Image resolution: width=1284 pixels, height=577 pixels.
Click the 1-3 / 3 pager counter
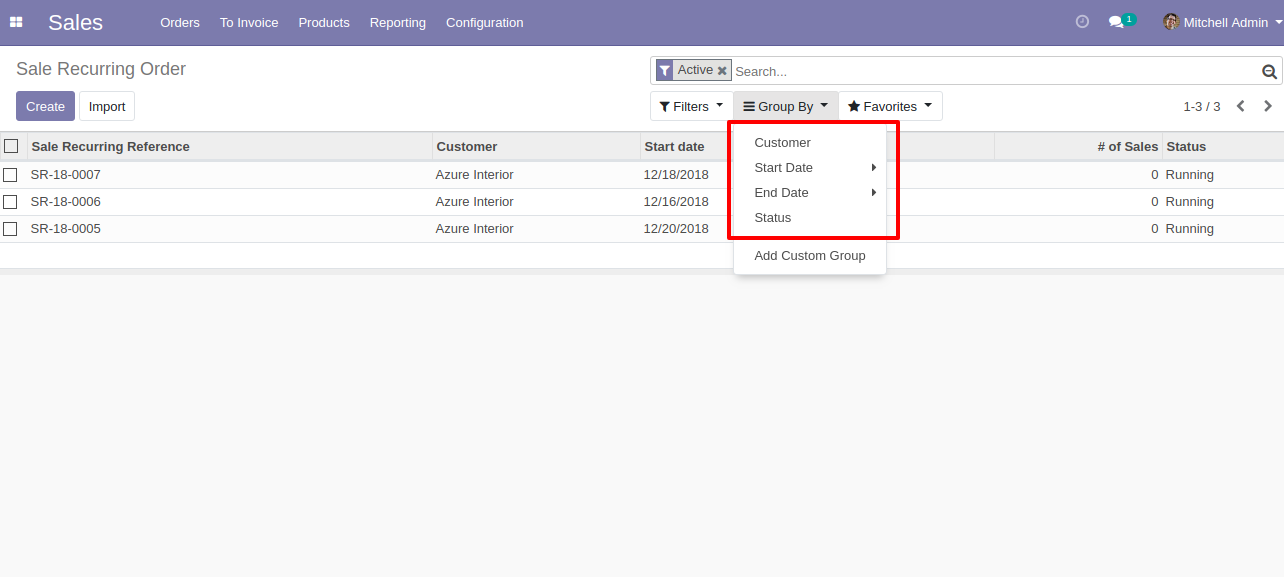click(1202, 106)
